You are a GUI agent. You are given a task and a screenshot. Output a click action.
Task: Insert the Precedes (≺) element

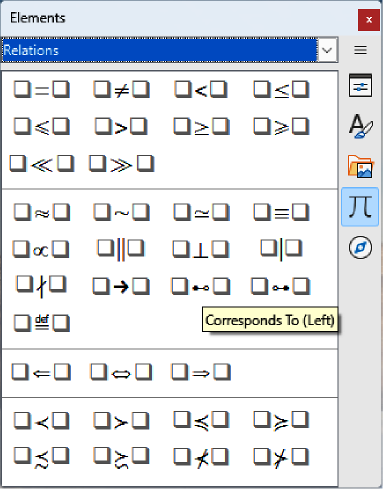(x=42, y=421)
